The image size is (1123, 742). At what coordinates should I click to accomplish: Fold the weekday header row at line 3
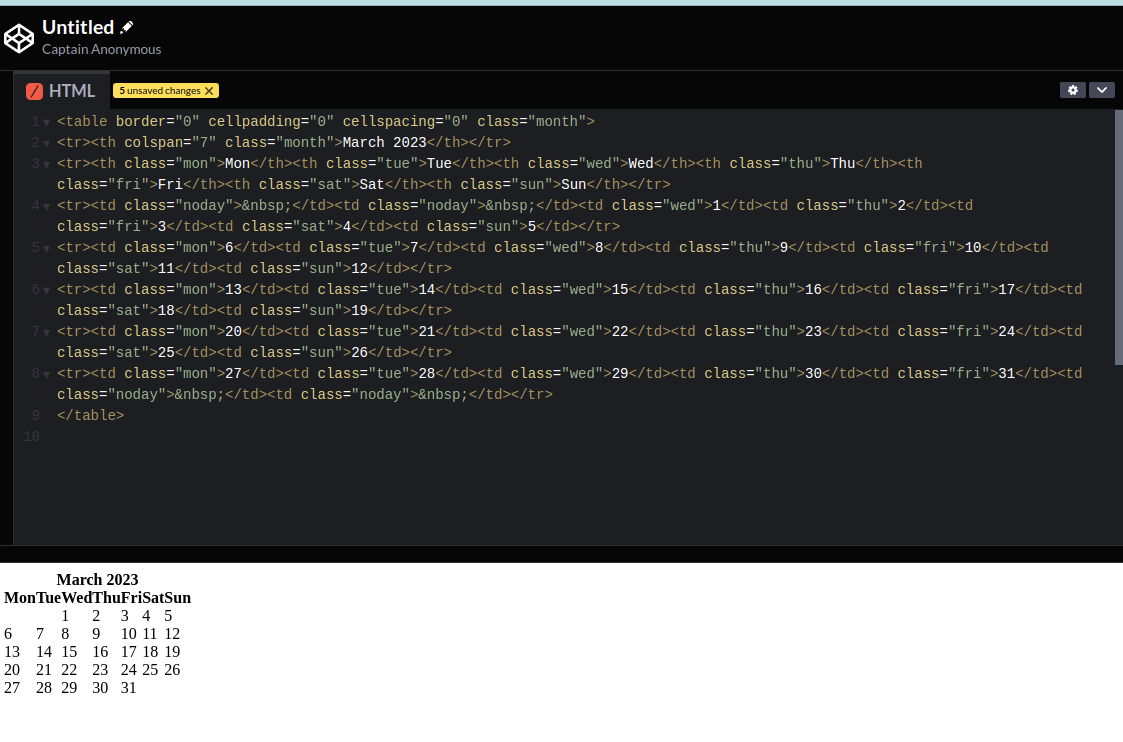47,165
